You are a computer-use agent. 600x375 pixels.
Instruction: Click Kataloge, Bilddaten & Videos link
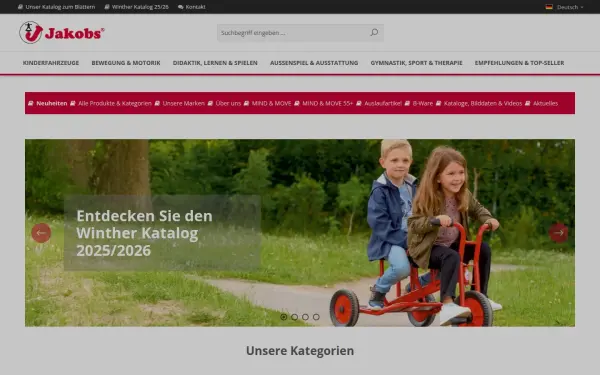coord(483,103)
